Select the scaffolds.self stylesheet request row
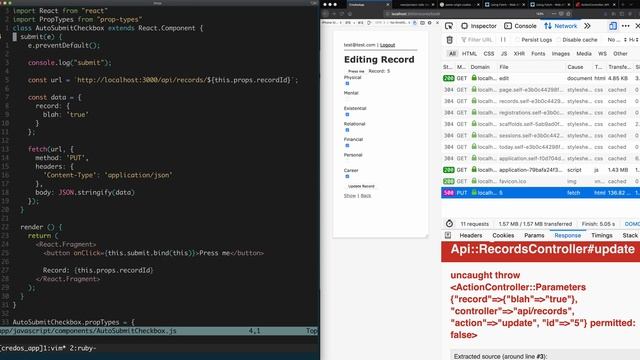This screenshot has height=360, width=640. click(x=540, y=124)
